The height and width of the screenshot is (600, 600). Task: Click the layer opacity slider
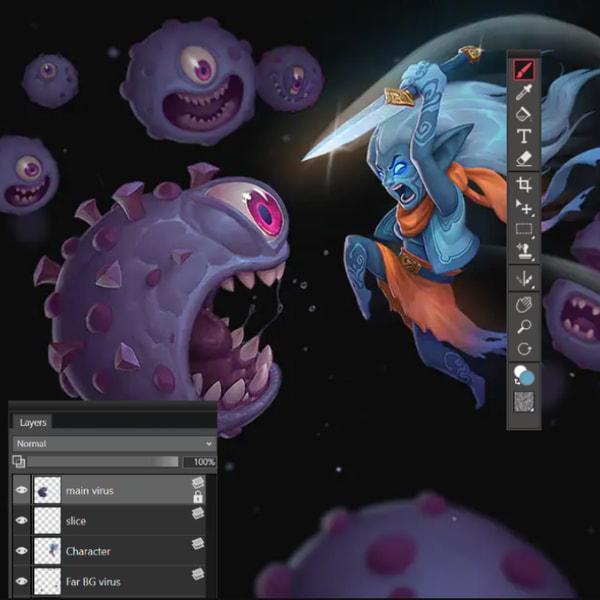click(103, 461)
